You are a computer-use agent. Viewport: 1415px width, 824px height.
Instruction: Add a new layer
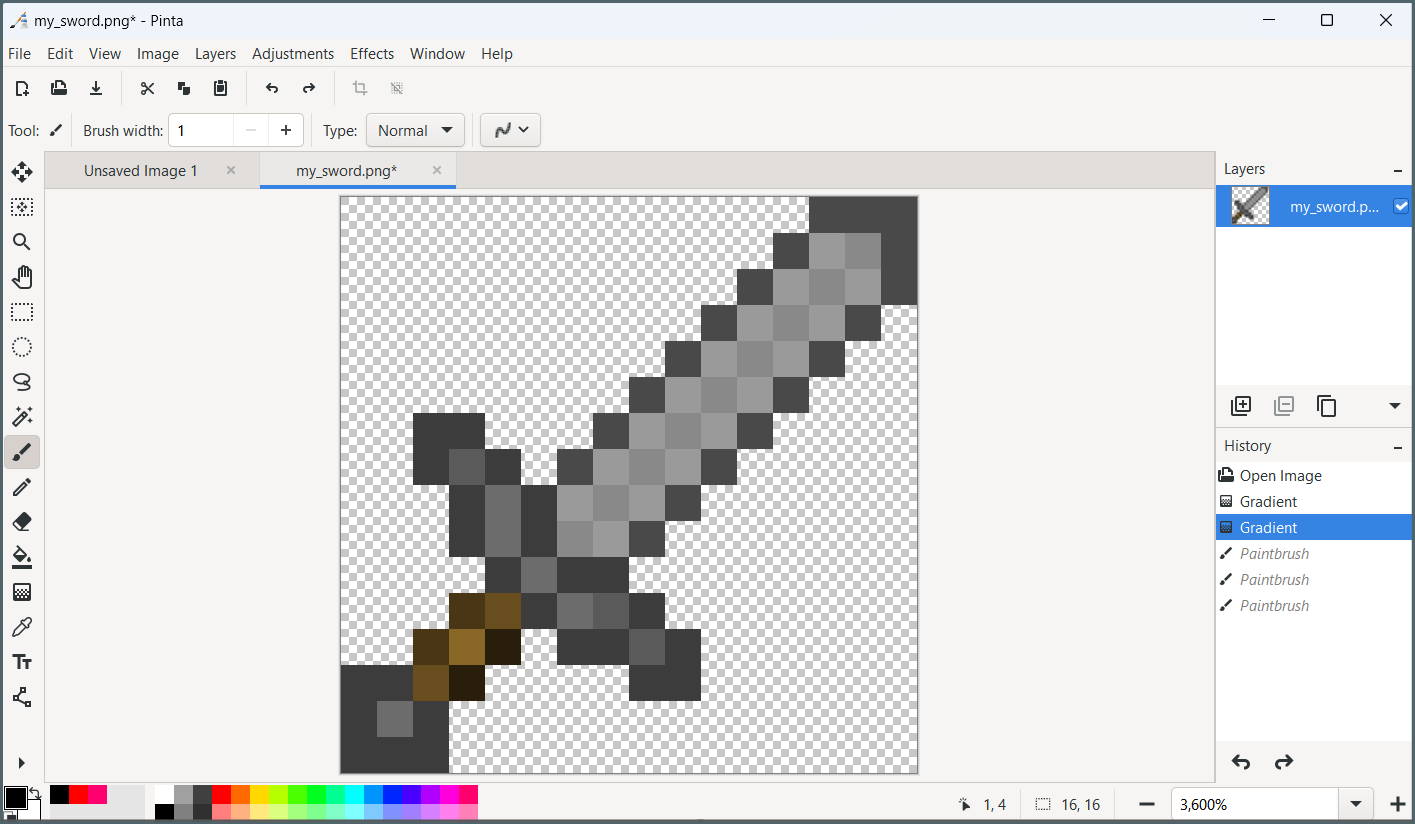click(1241, 406)
